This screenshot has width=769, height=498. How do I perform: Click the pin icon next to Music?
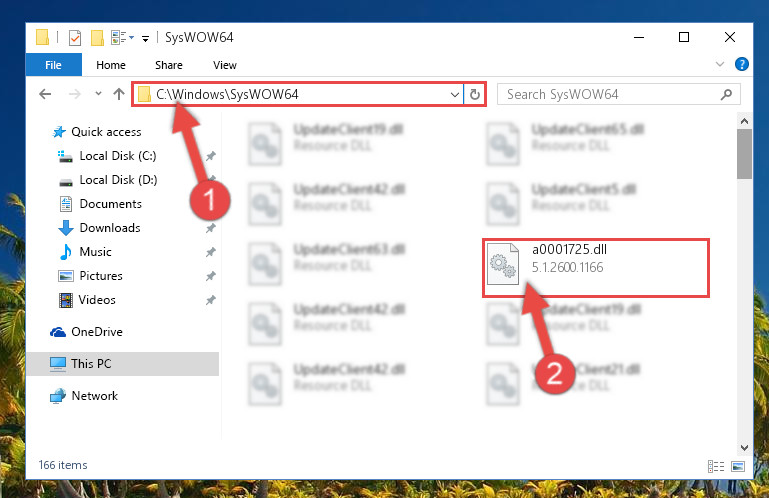coord(210,252)
